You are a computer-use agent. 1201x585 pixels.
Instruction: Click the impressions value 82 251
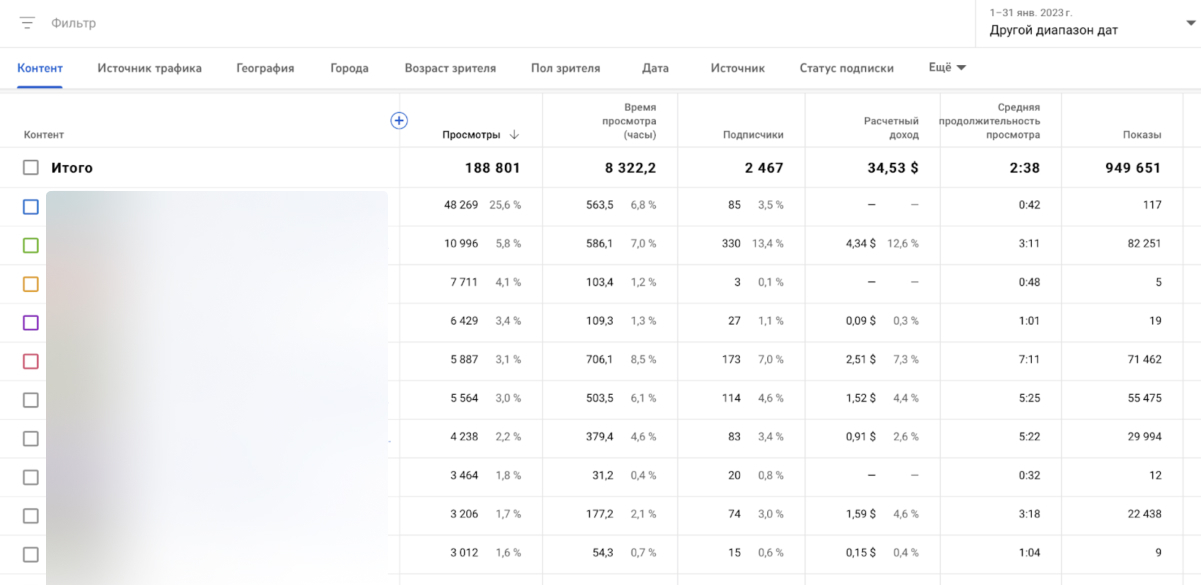coord(1142,244)
